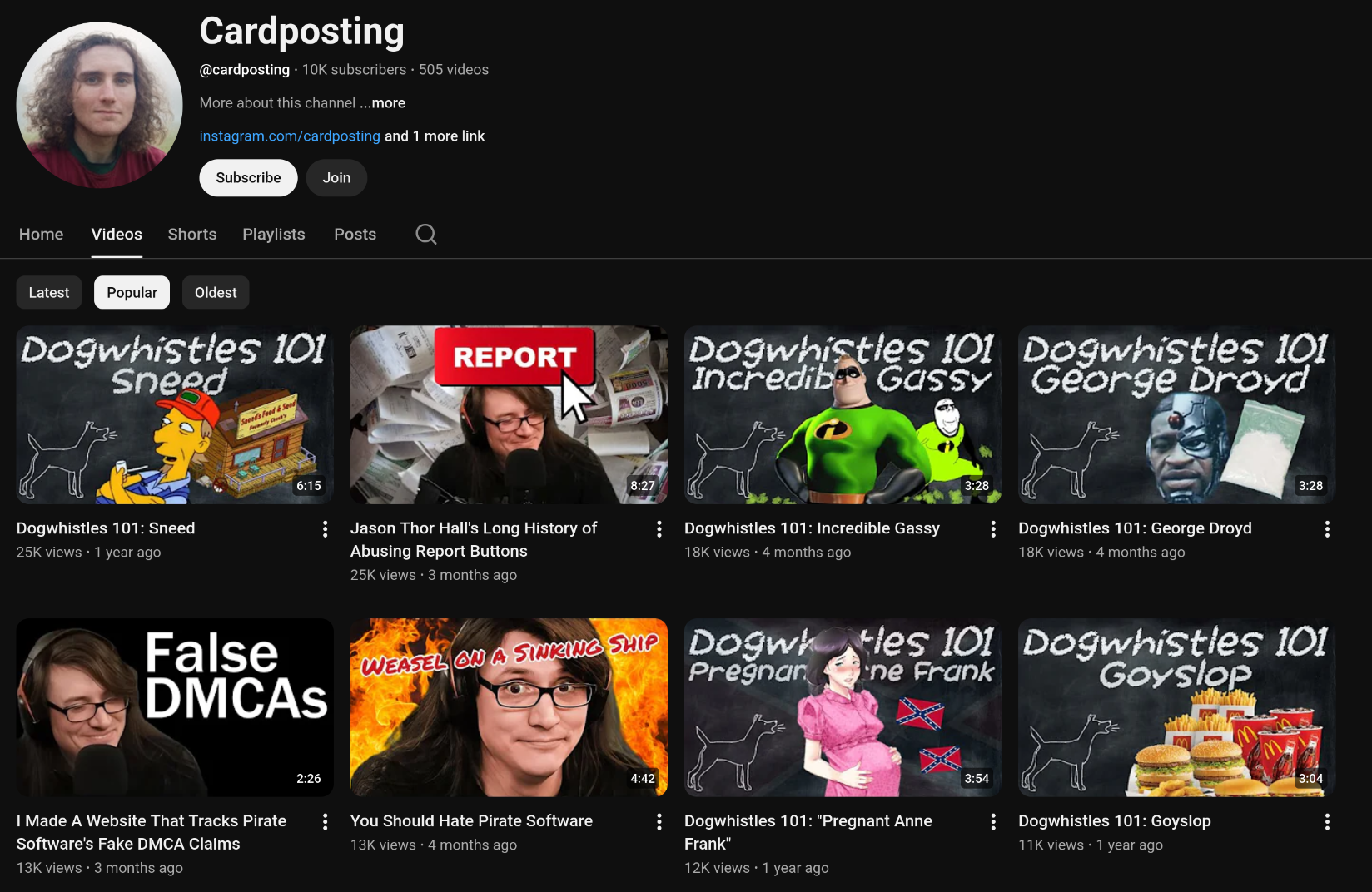Image resolution: width=1372 pixels, height=892 pixels.
Task: Click the Join membership button
Action: pyautogui.click(x=336, y=178)
